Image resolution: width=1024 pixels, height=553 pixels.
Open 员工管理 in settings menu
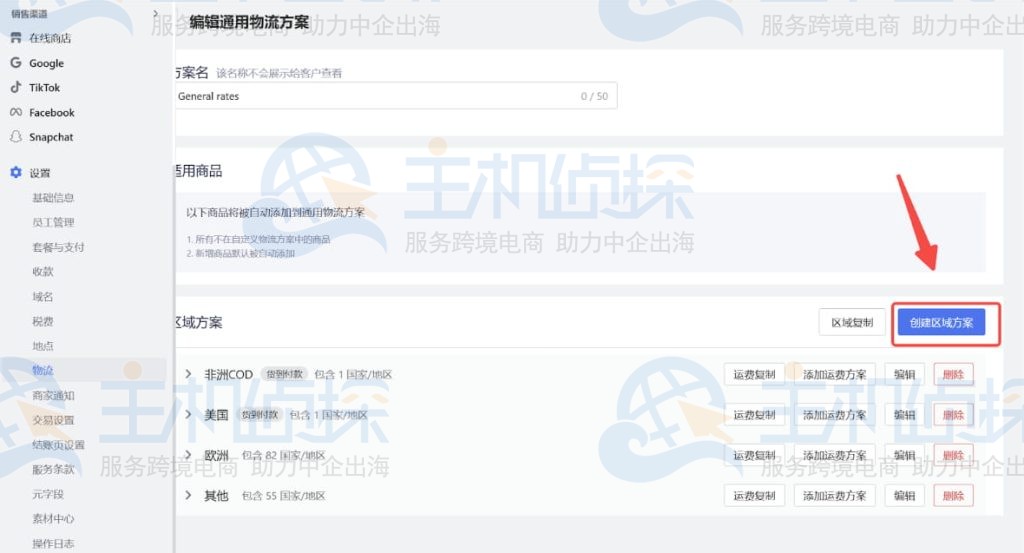[x=53, y=222]
